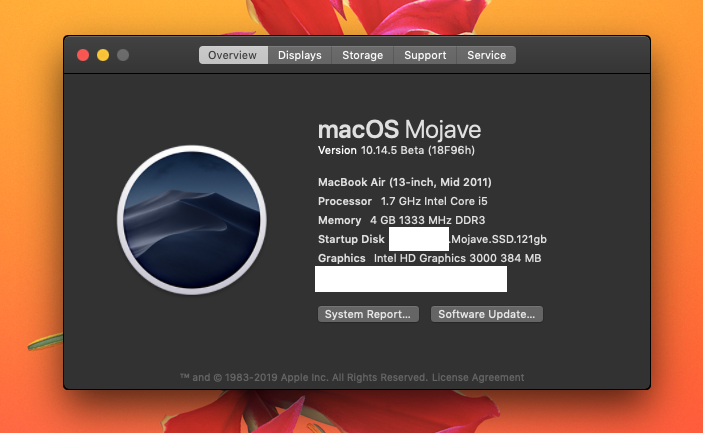The height and width of the screenshot is (433, 703).
Task: Open the Displays tab
Action: [299, 55]
